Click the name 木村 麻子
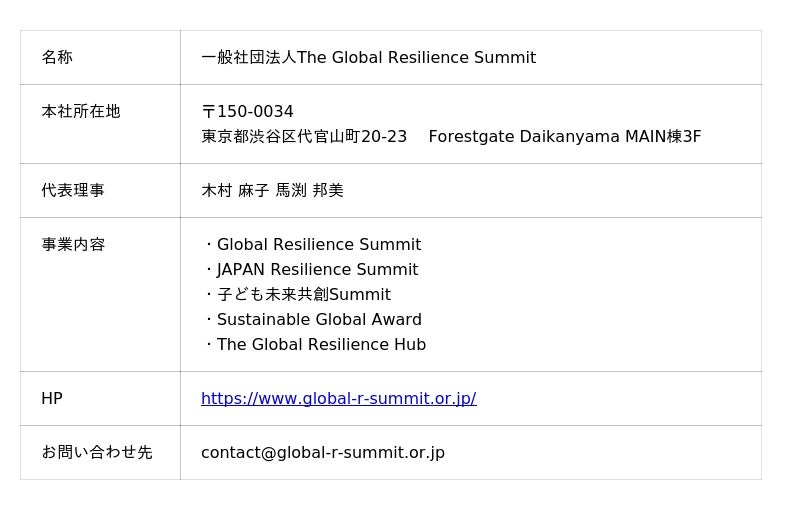800x510 pixels. click(x=235, y=191)
